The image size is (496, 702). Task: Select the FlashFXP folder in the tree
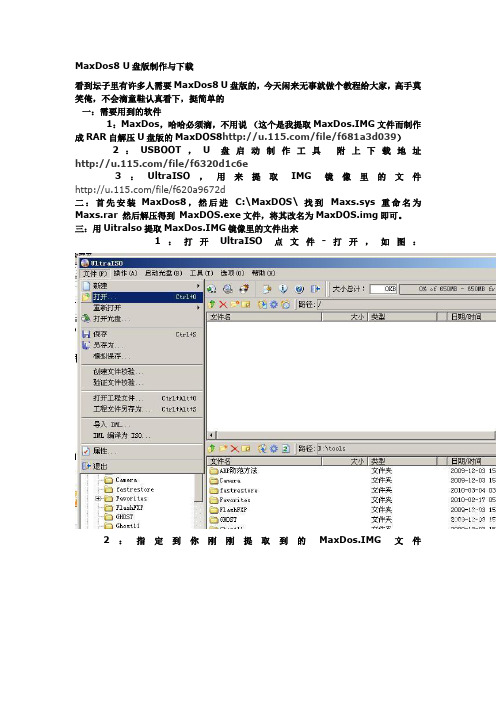point(124,508)
